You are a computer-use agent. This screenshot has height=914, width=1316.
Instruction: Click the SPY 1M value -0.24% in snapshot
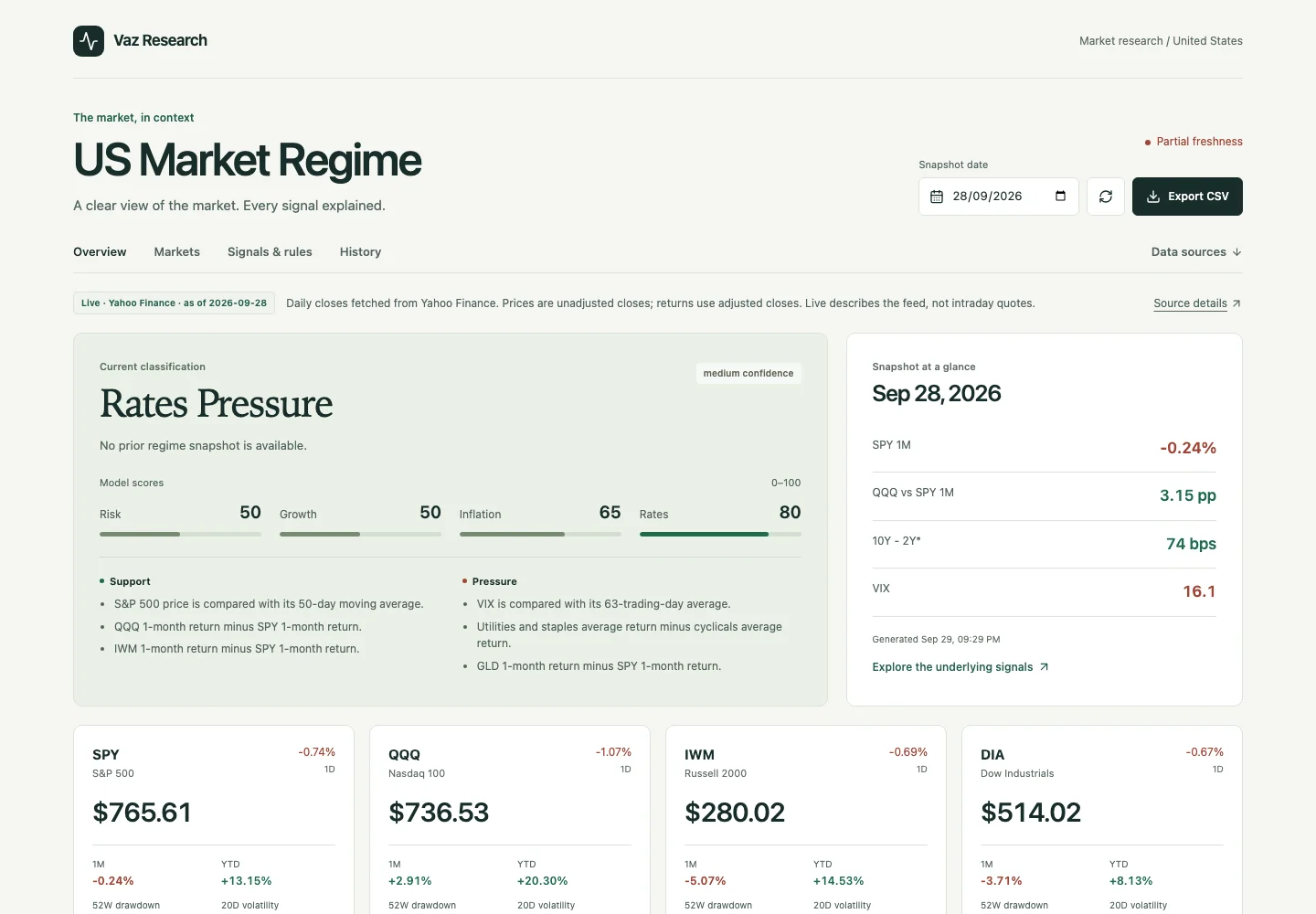[1188, 448]
